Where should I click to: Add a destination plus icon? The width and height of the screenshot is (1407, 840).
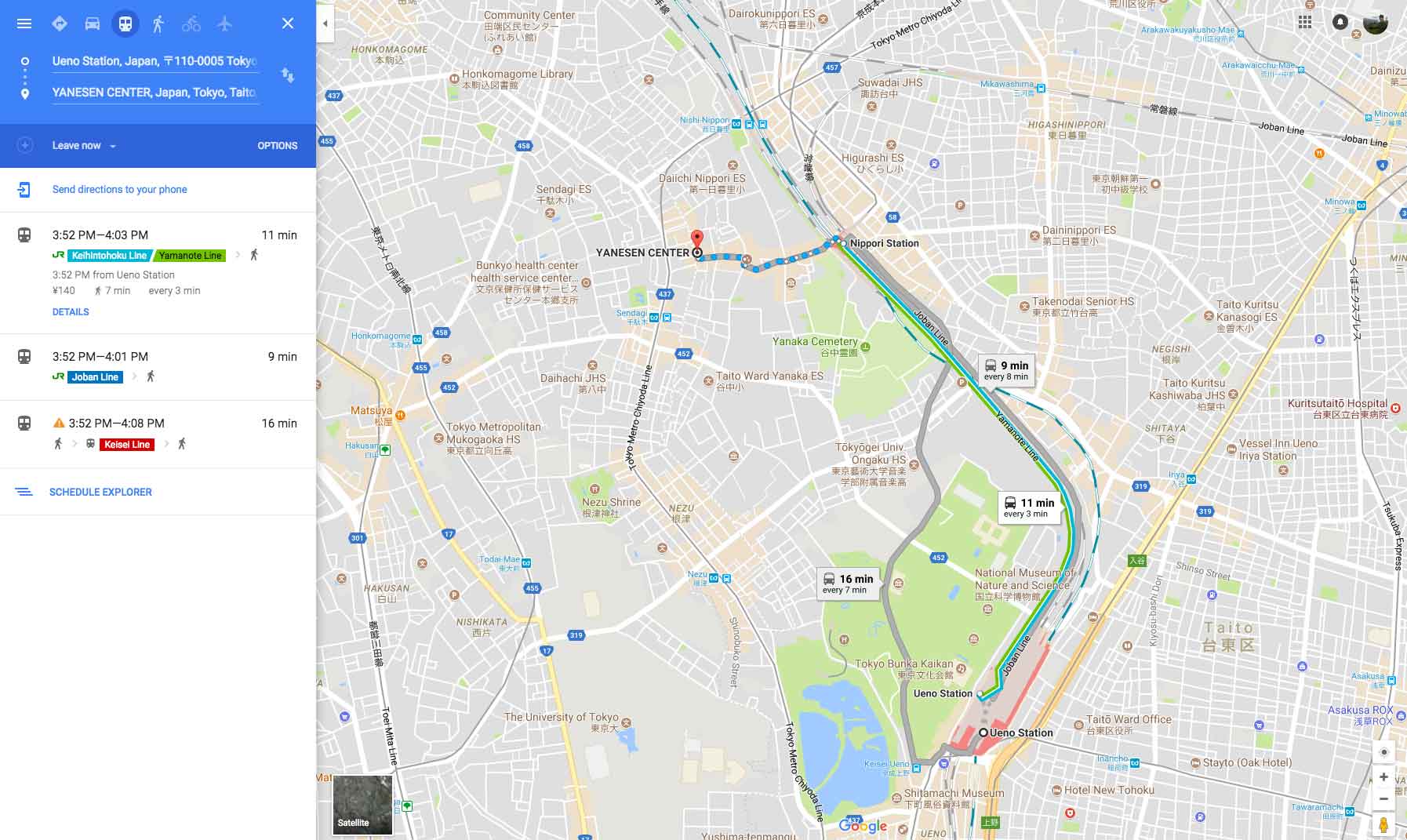[25, 145]
